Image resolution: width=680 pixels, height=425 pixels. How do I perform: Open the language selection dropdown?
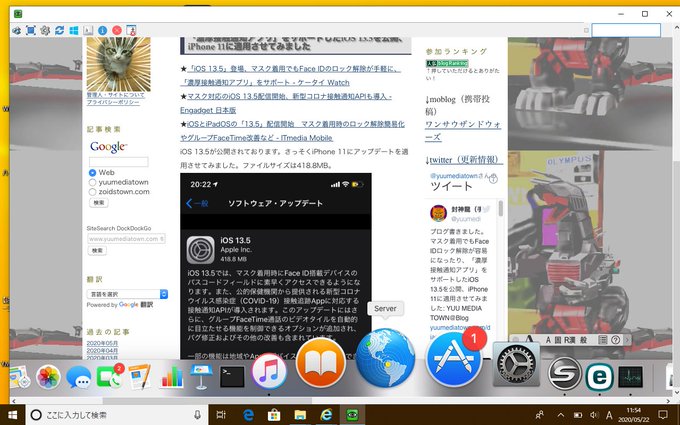[127, 294]
